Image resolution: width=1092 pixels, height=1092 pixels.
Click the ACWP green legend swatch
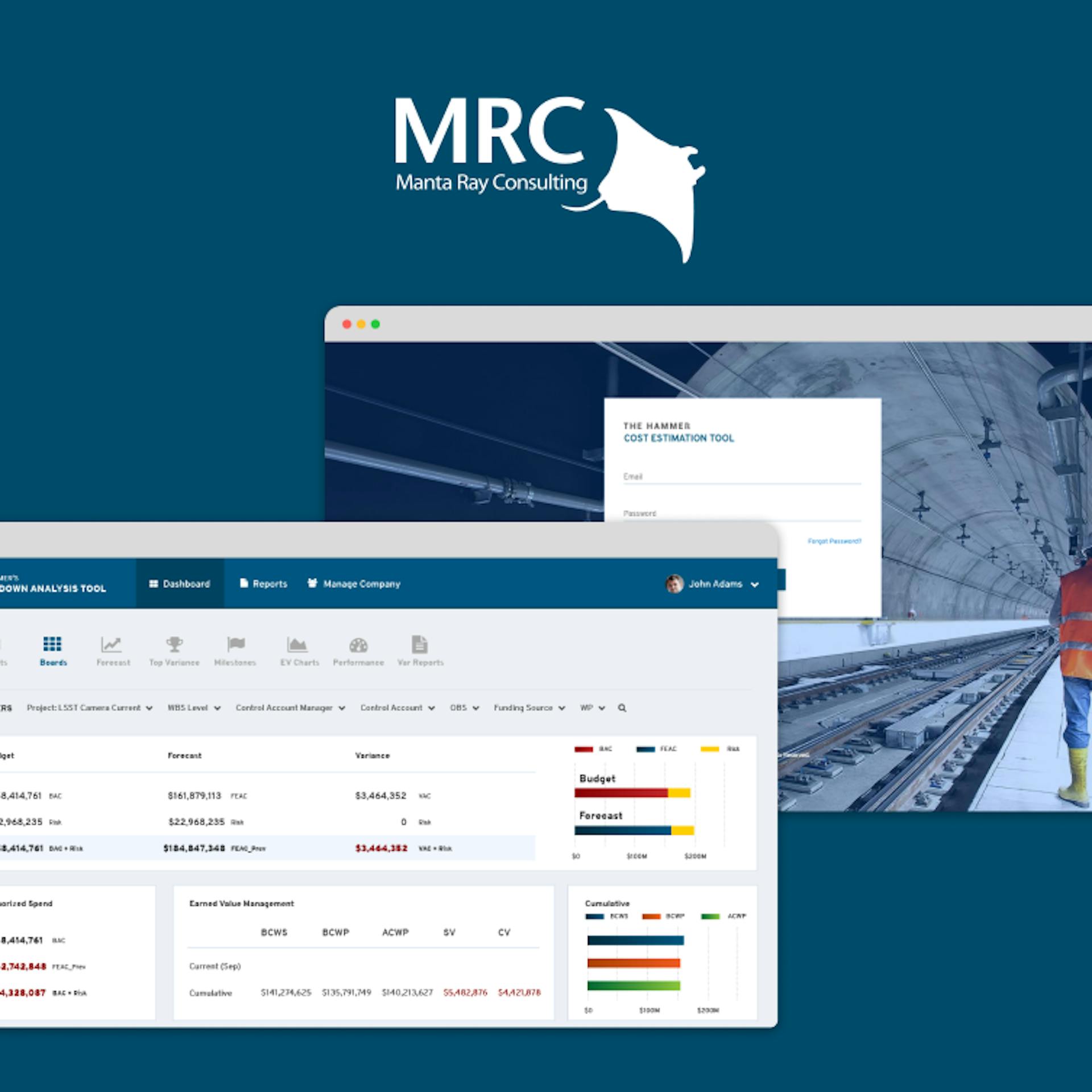click(710, 916)
